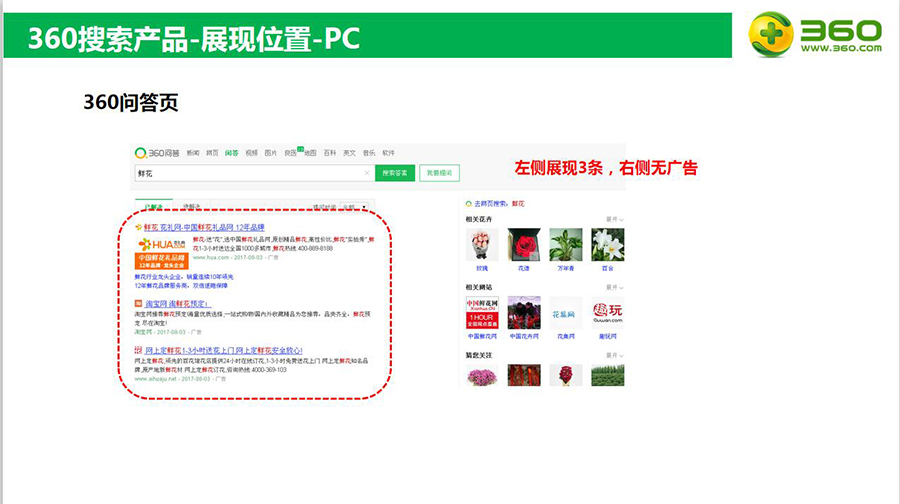
Task: Click the 360问答 logo in the search page
Action: (x=157, y=153)
